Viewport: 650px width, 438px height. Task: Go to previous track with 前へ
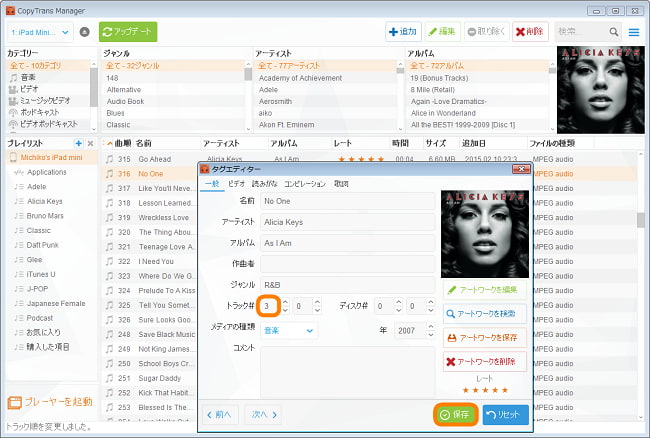(x=220, y=414)
